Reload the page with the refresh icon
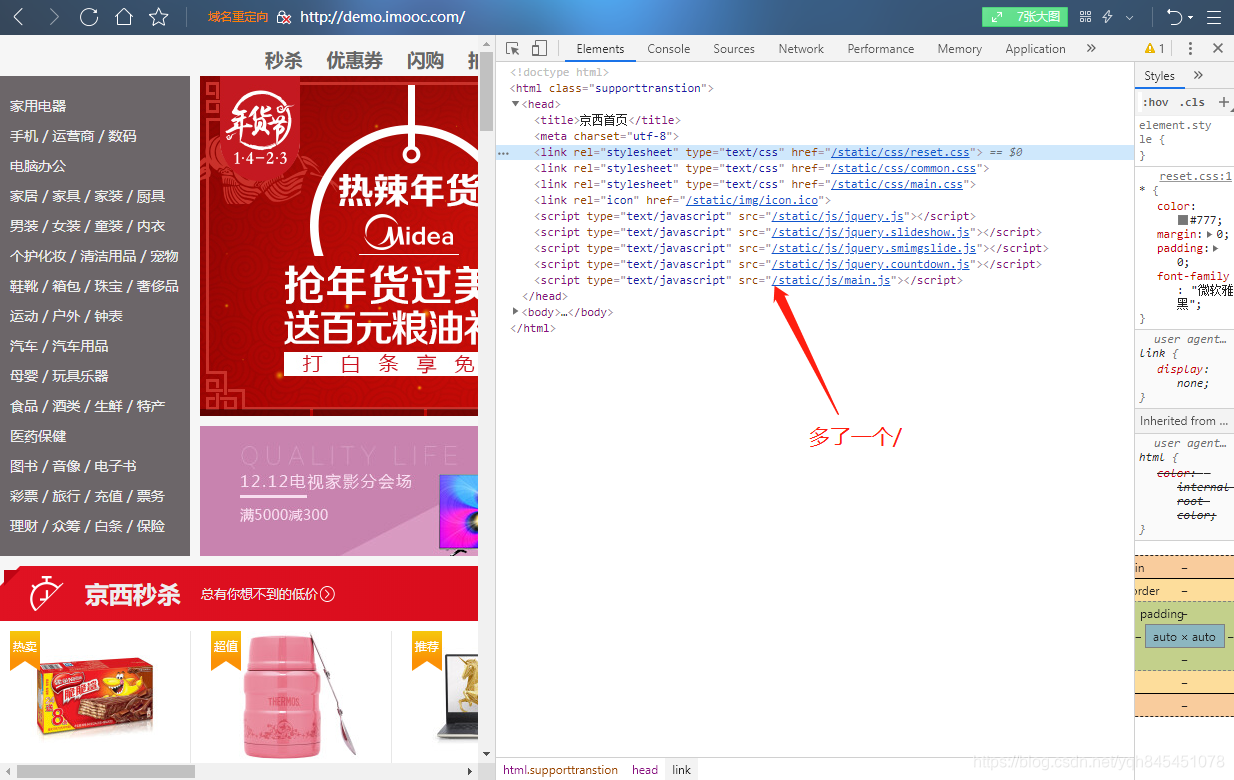The width and height of the screenshot is (1234, 780). click(89, 17)
